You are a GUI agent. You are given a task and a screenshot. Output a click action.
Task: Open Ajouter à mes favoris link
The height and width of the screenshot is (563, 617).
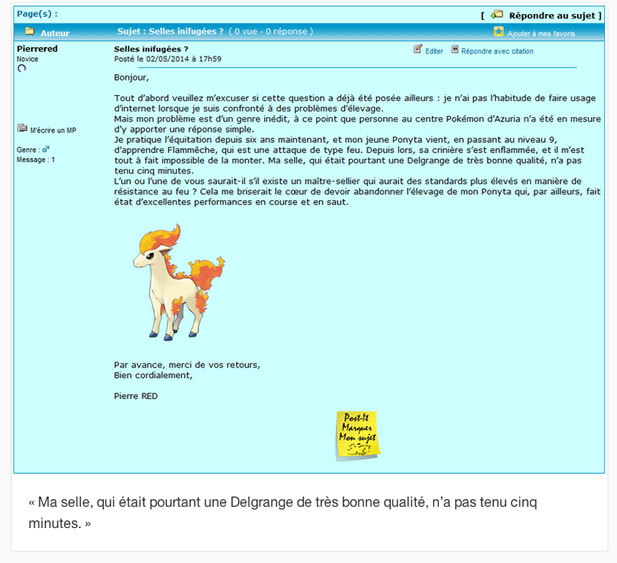541,34
